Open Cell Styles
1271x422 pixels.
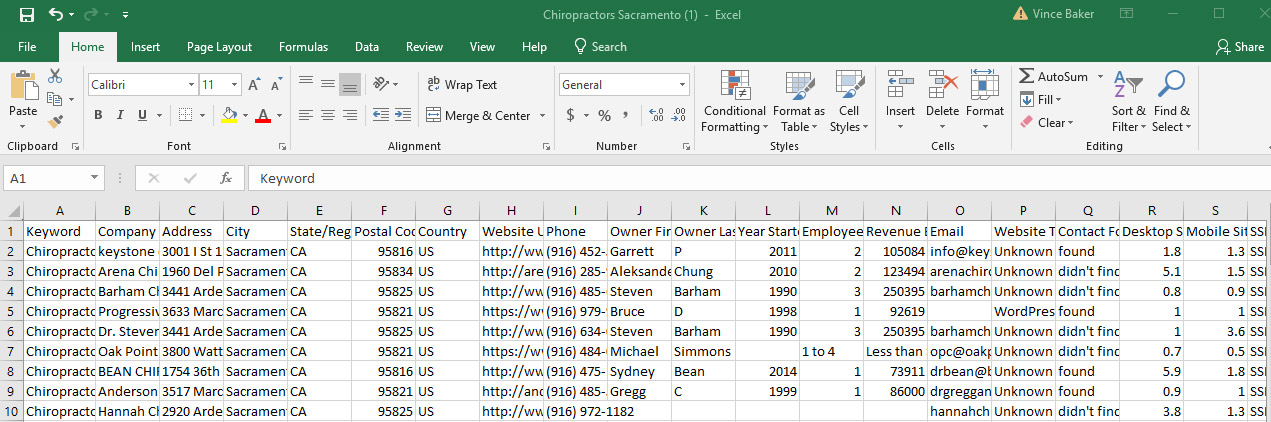pos(849,102)
